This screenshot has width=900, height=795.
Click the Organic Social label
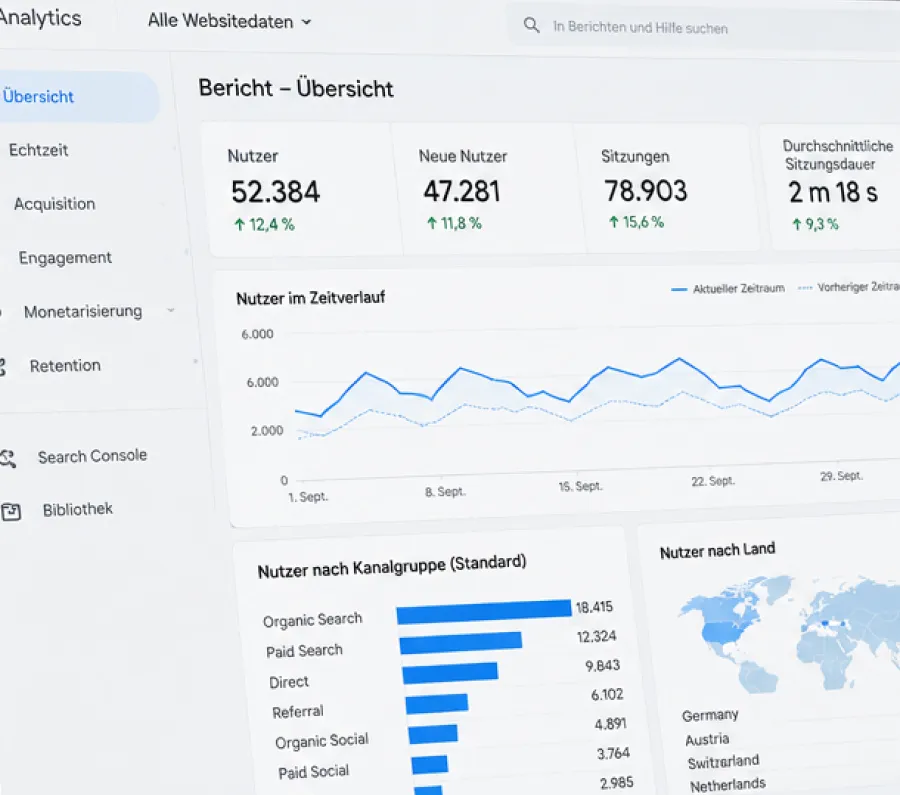(322, 741)
